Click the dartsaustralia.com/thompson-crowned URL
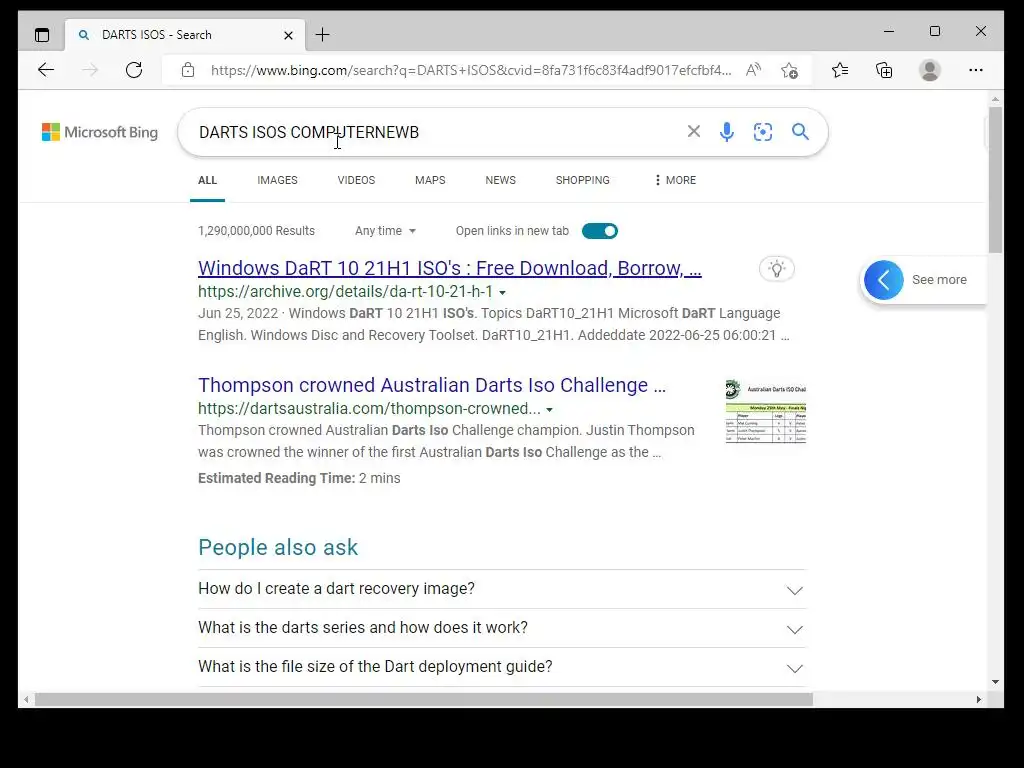 tap(369, 409)
